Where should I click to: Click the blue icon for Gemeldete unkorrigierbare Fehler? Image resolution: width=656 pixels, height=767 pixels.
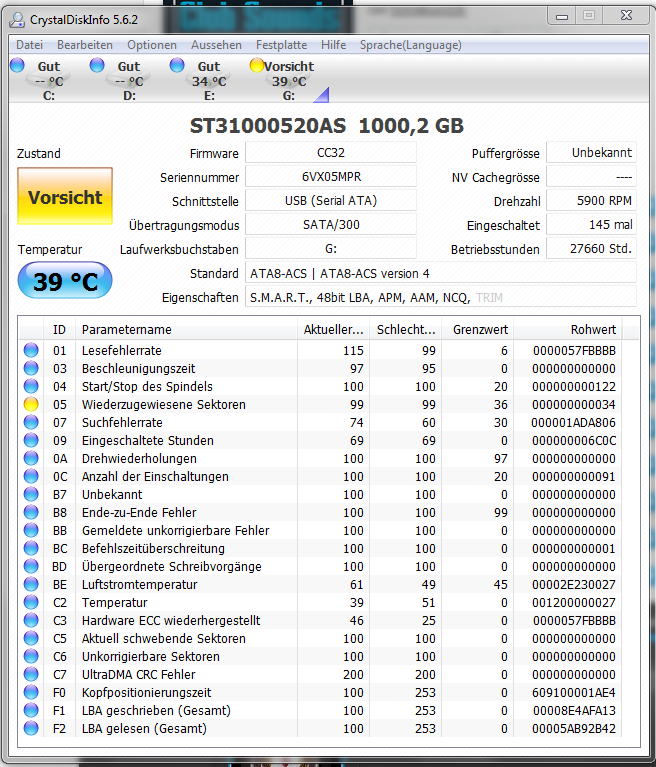31,530
